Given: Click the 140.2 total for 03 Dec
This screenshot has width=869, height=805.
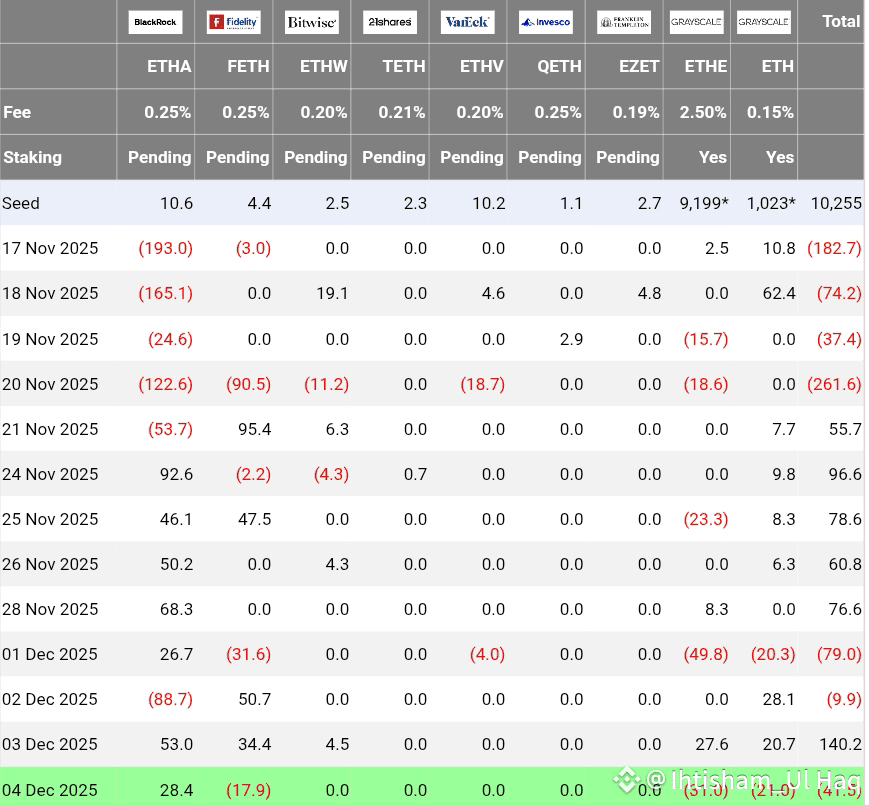Looking at the screenshot, I should pos(841,744).
